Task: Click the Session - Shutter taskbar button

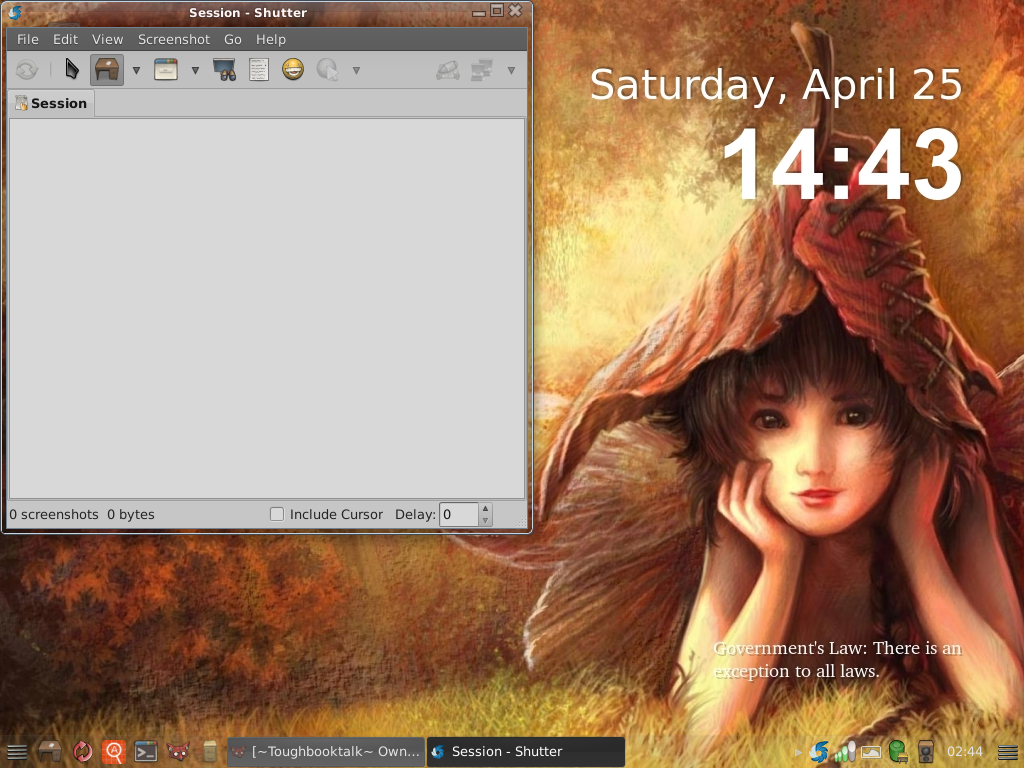Action: [x=526, y=752]
